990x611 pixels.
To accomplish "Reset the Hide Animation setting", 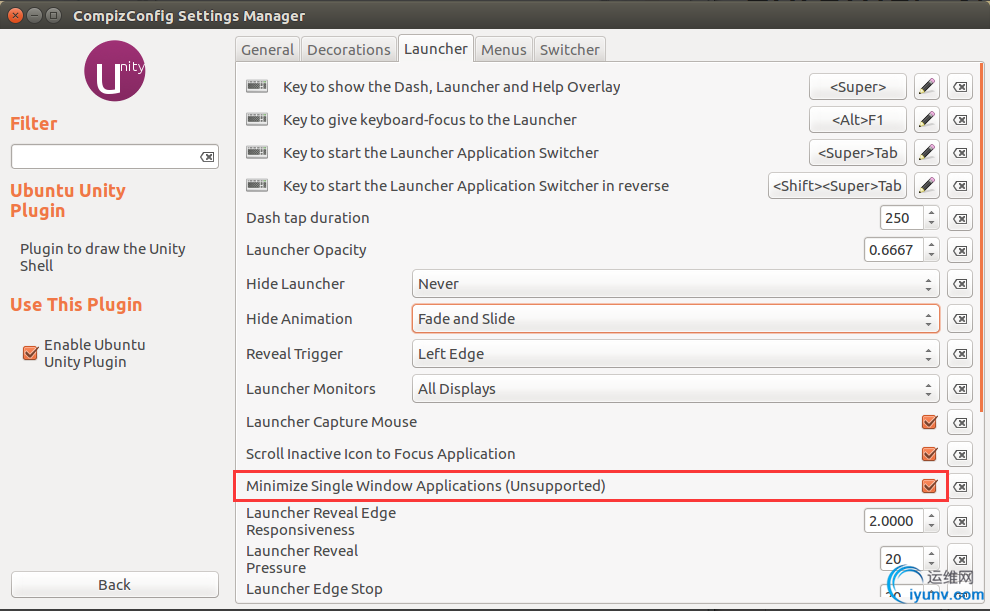I will 960,319.
